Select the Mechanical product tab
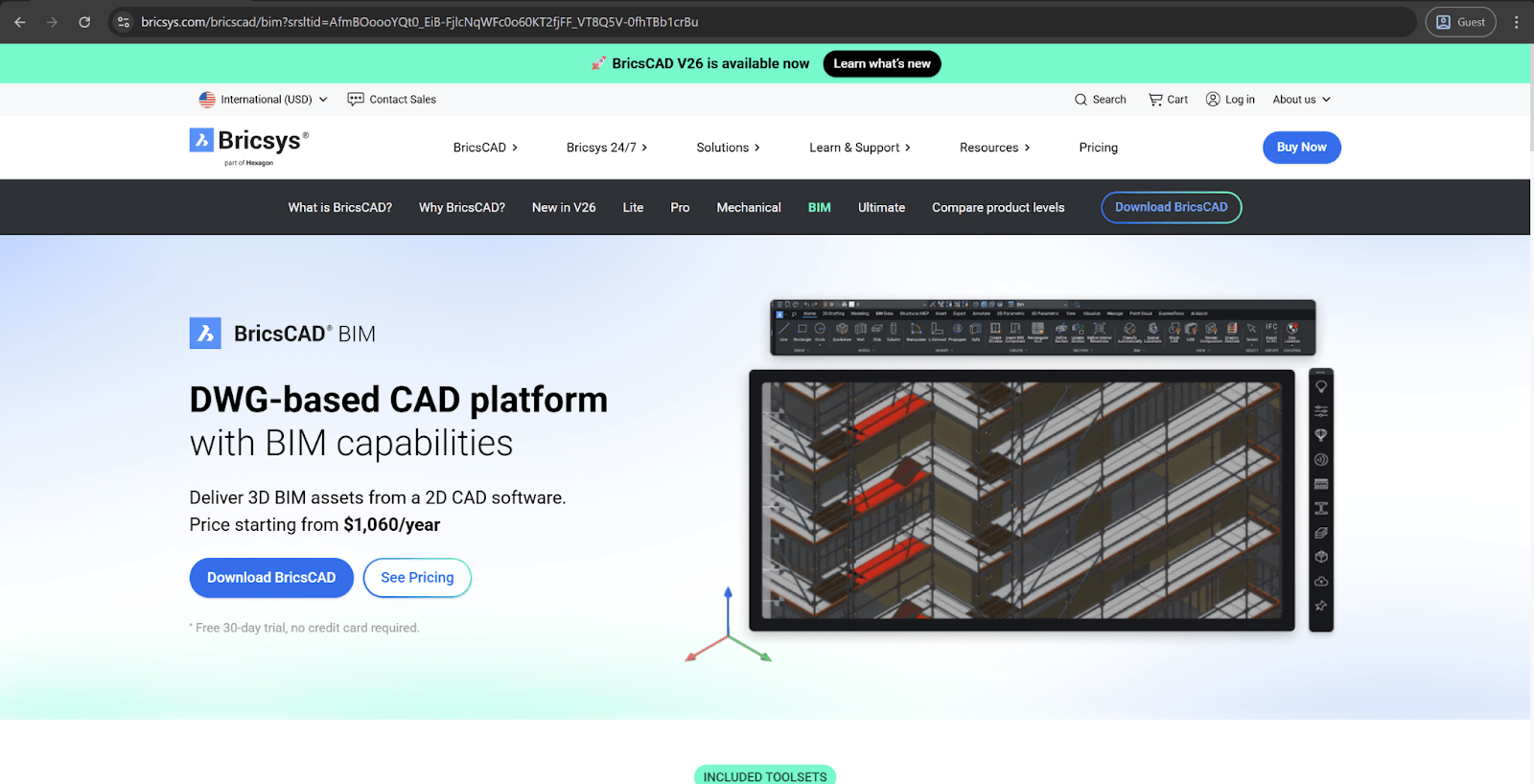1534x784 pixels. tap(749, 208)
